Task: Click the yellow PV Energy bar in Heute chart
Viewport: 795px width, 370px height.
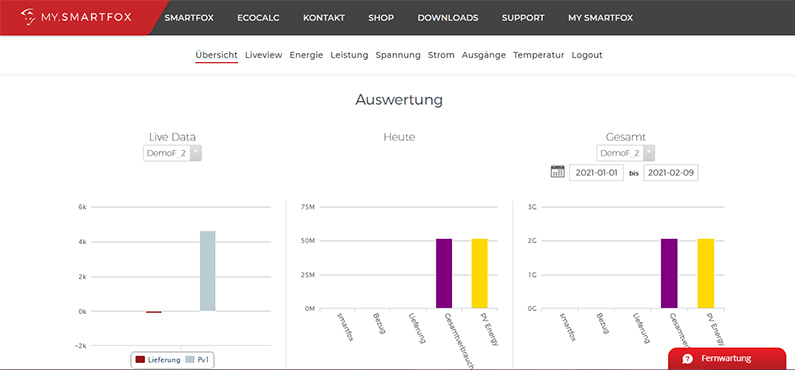Action: click(480, 273)
